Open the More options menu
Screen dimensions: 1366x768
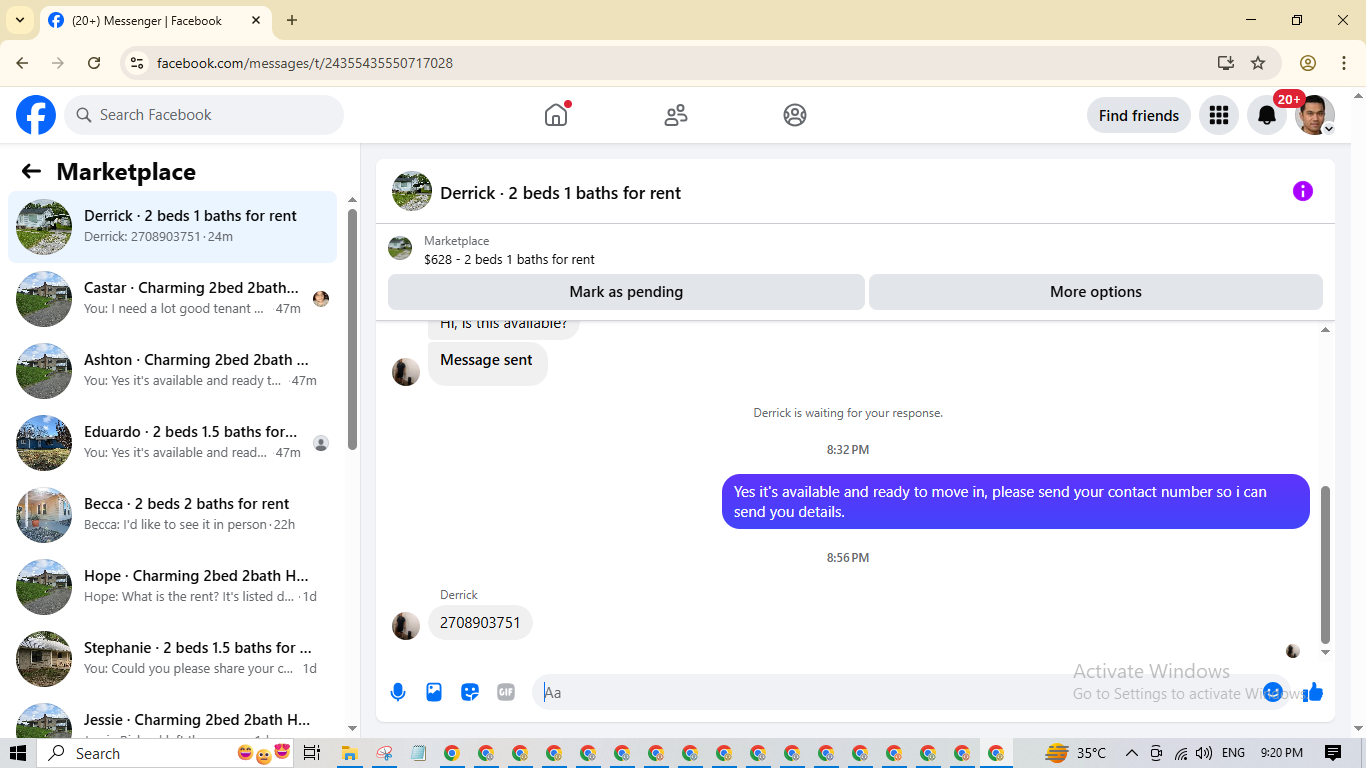pyautogui.click(x=1096, y=292)
